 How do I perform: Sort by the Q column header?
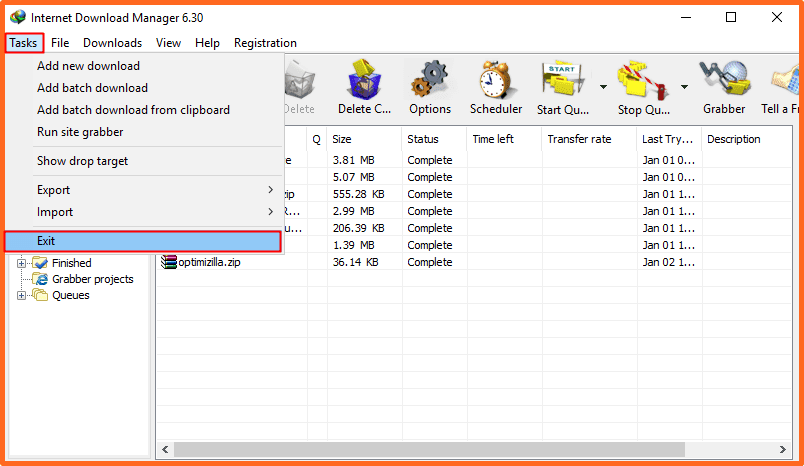click(x=317, y=139)
